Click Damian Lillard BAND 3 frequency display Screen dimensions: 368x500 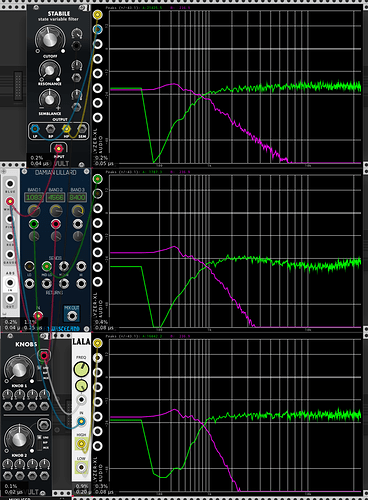click(x=77, y=197)
